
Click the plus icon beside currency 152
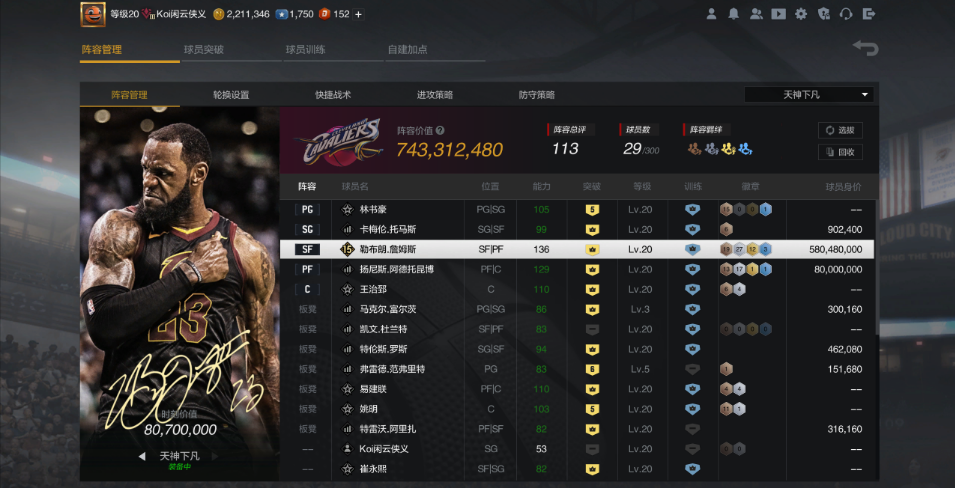[x=359, y=14]
